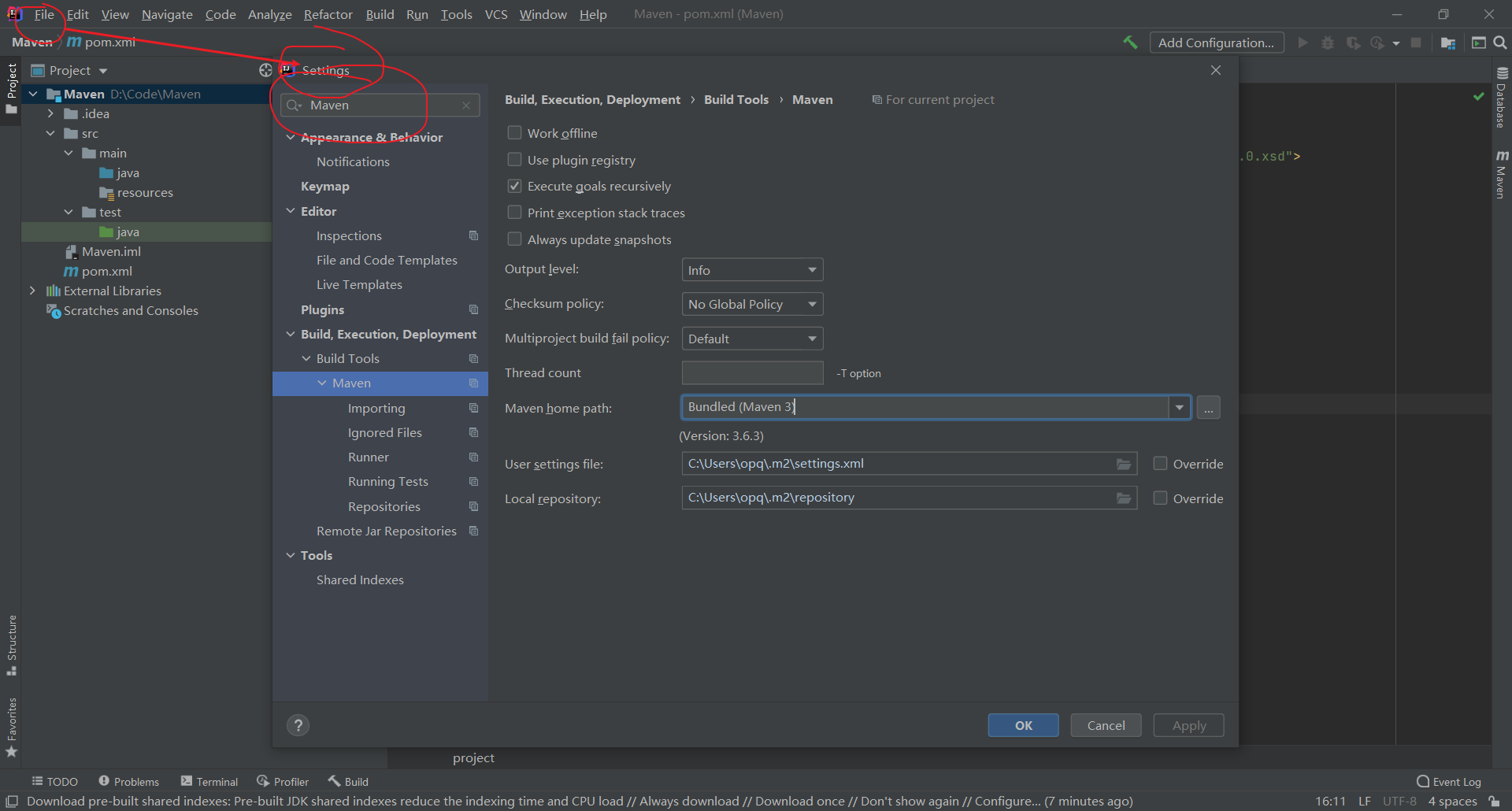Check Override for User settings file
This screenshot has height=811, width=1512.
(x=1160, y=463)
